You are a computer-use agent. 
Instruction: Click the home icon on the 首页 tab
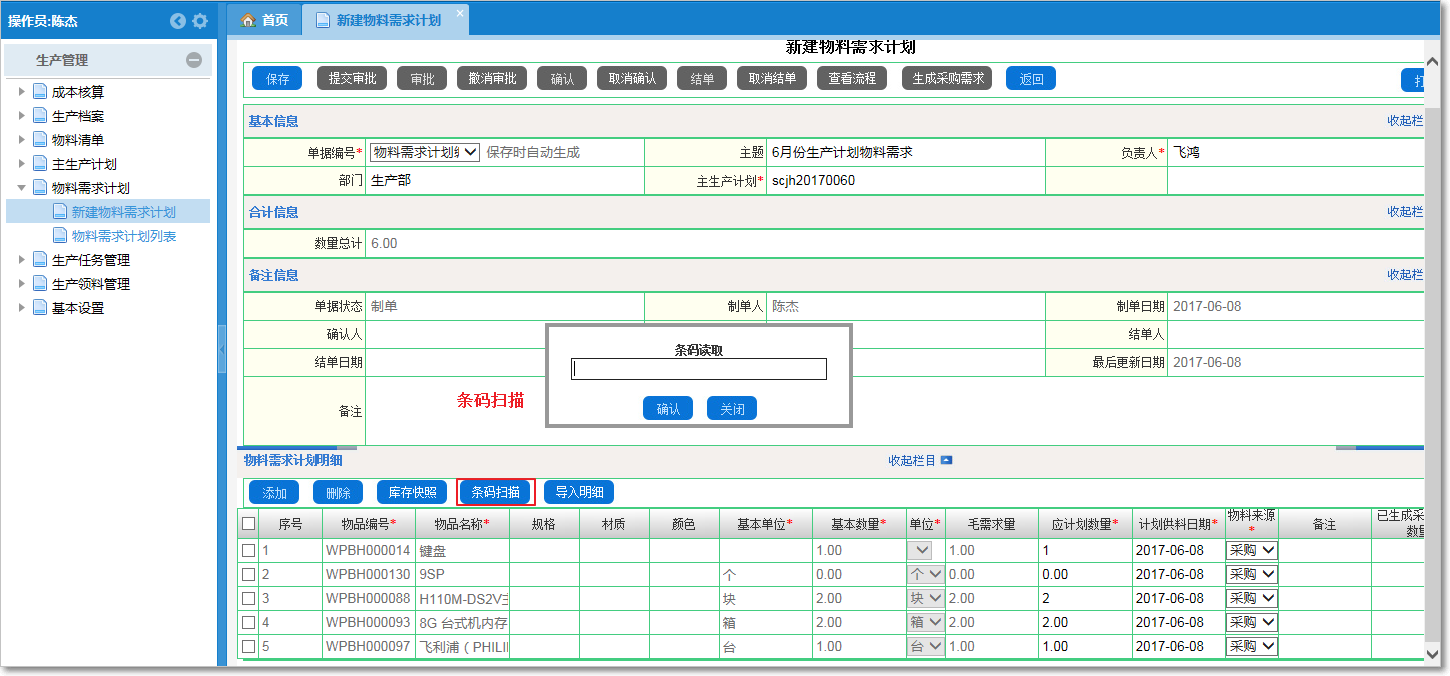(246, 18)
